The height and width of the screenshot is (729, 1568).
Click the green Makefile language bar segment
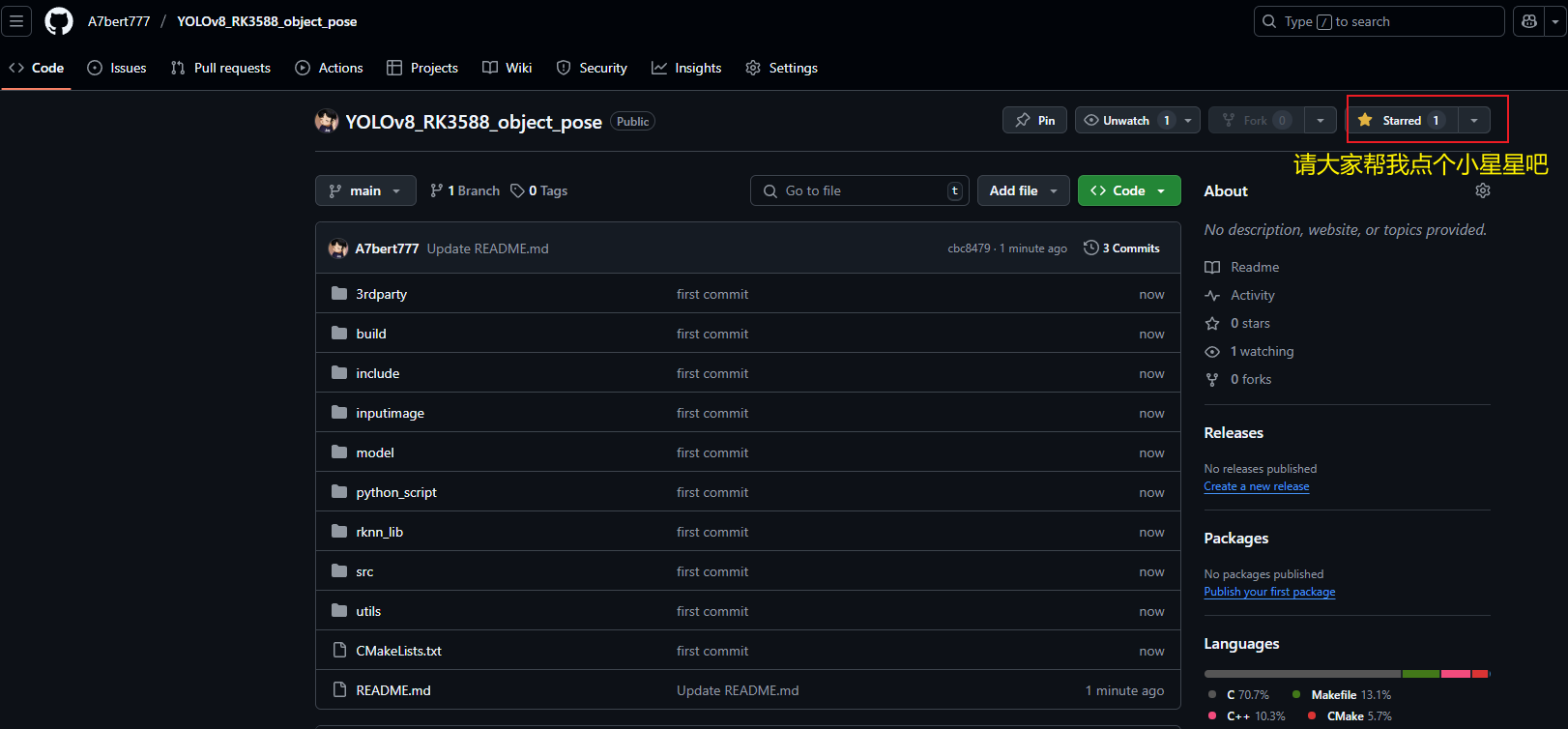point(1421,674)
